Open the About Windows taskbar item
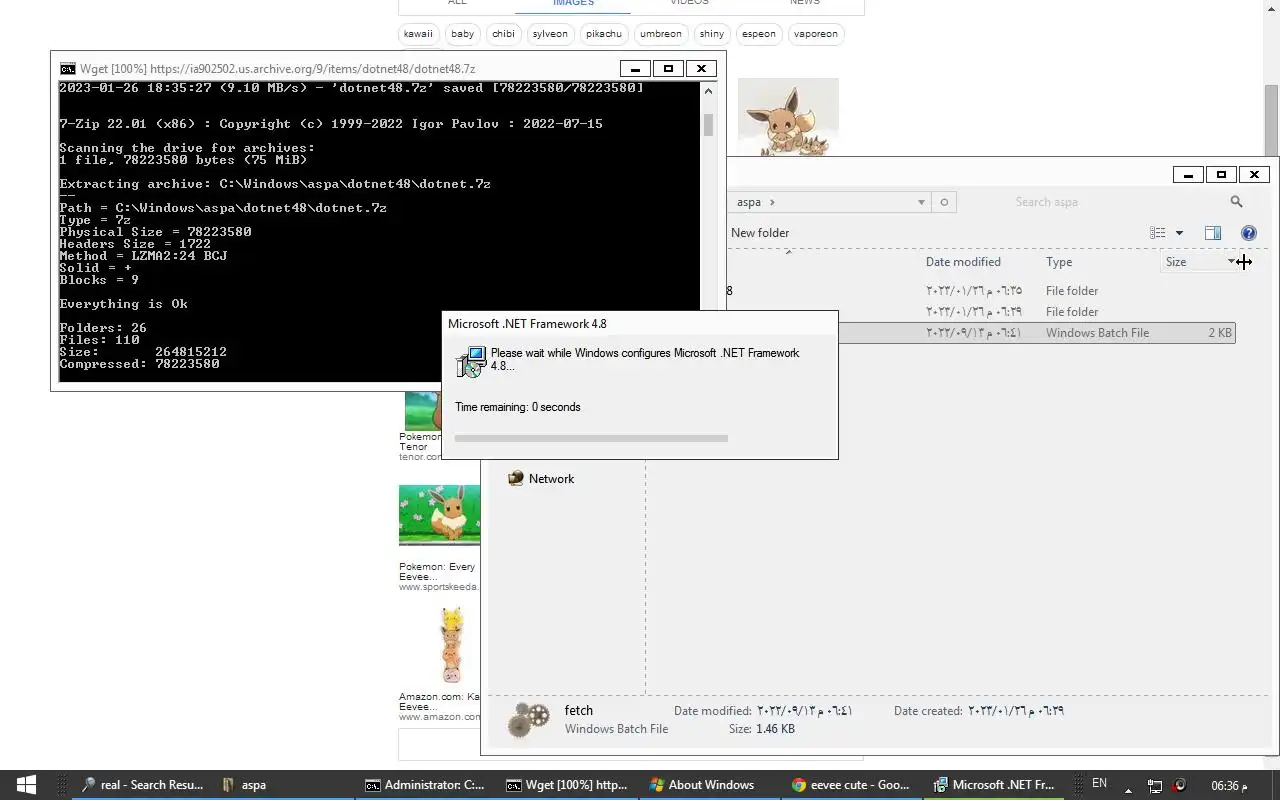 (x=709, y=785)
